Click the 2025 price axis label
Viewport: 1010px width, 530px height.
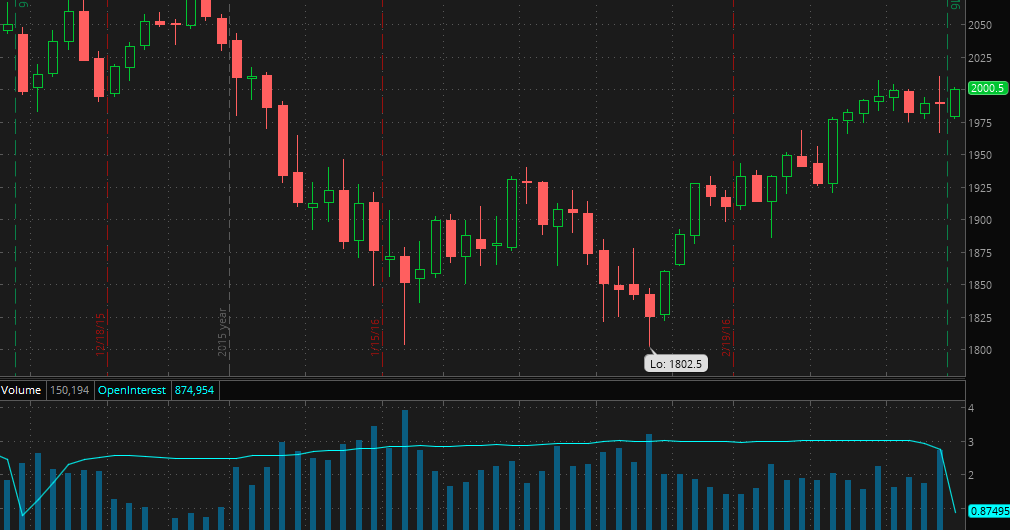pos(980,58)
